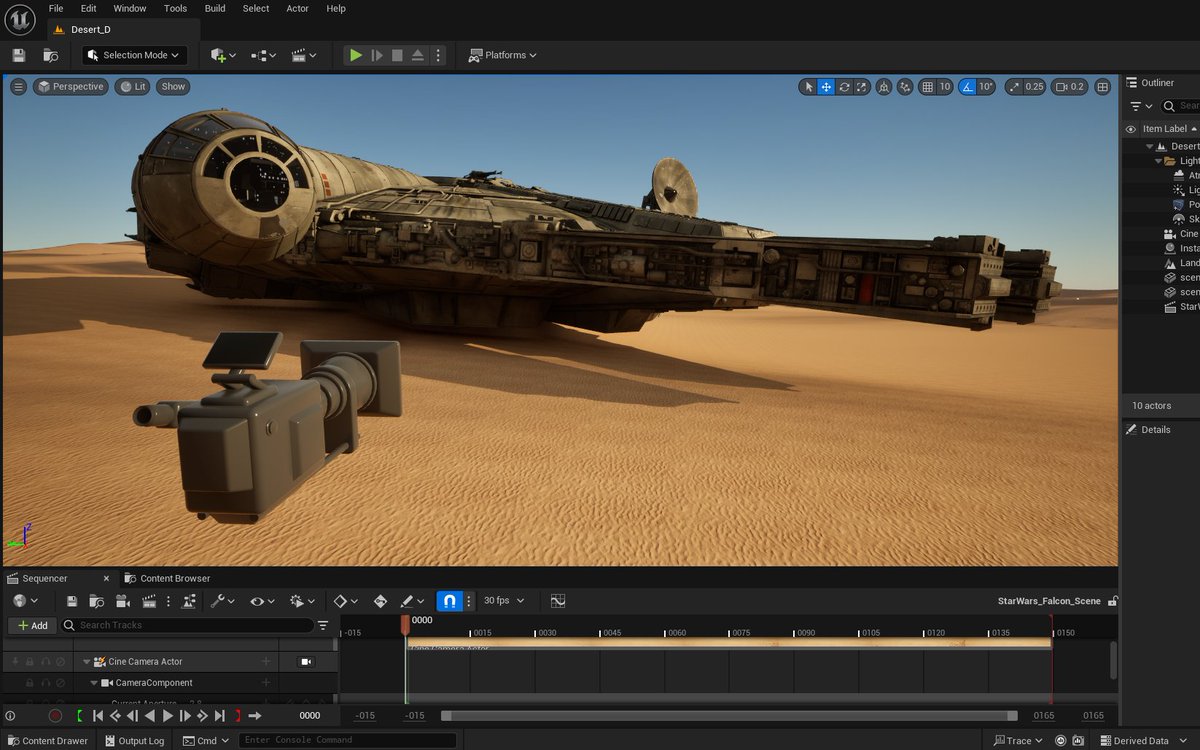1200x750 pixels.
Task: Open the Content Drawer
Action: [x=47, y=741]
